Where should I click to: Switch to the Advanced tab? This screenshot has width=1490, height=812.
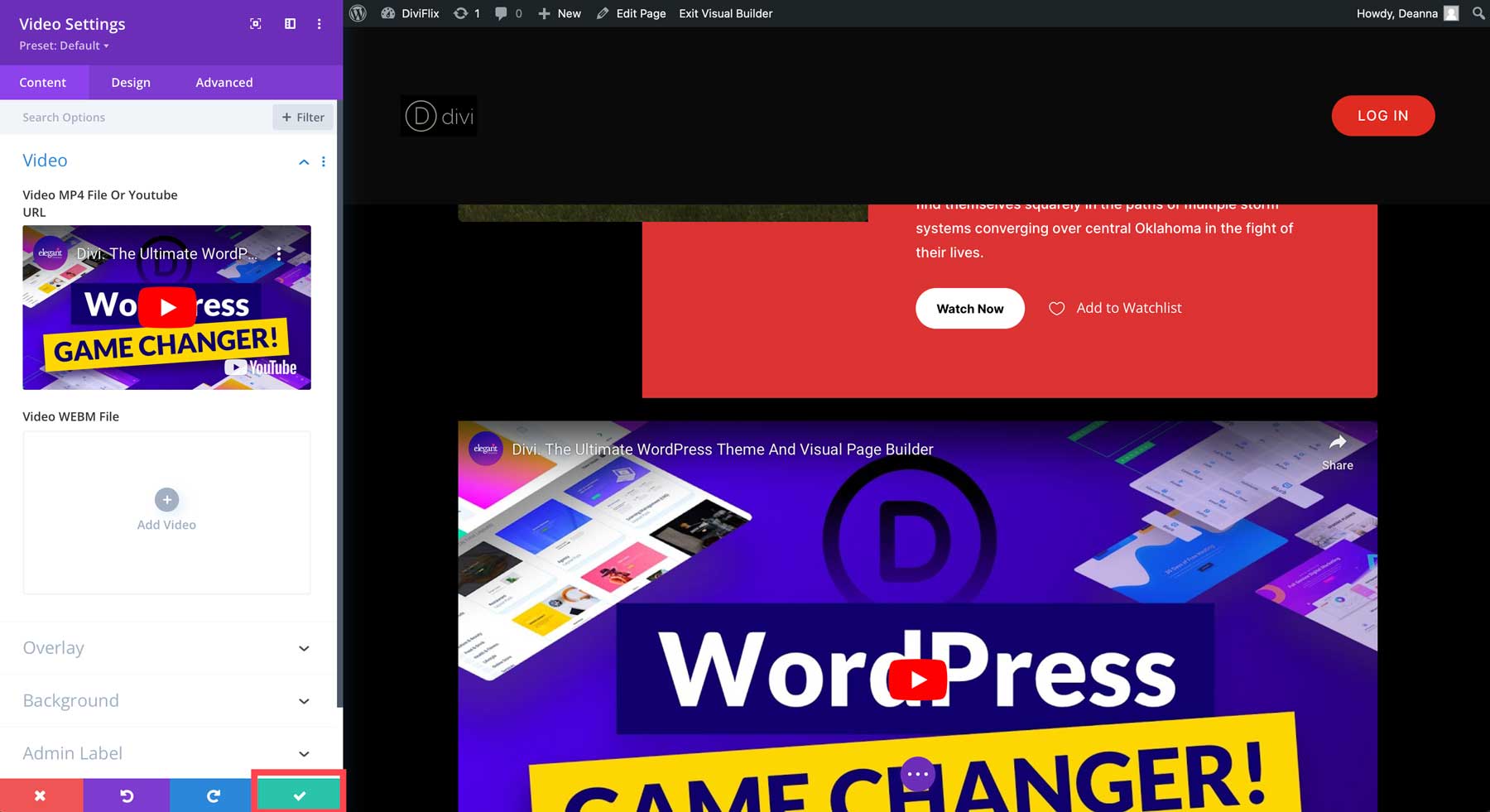[224, 83]
